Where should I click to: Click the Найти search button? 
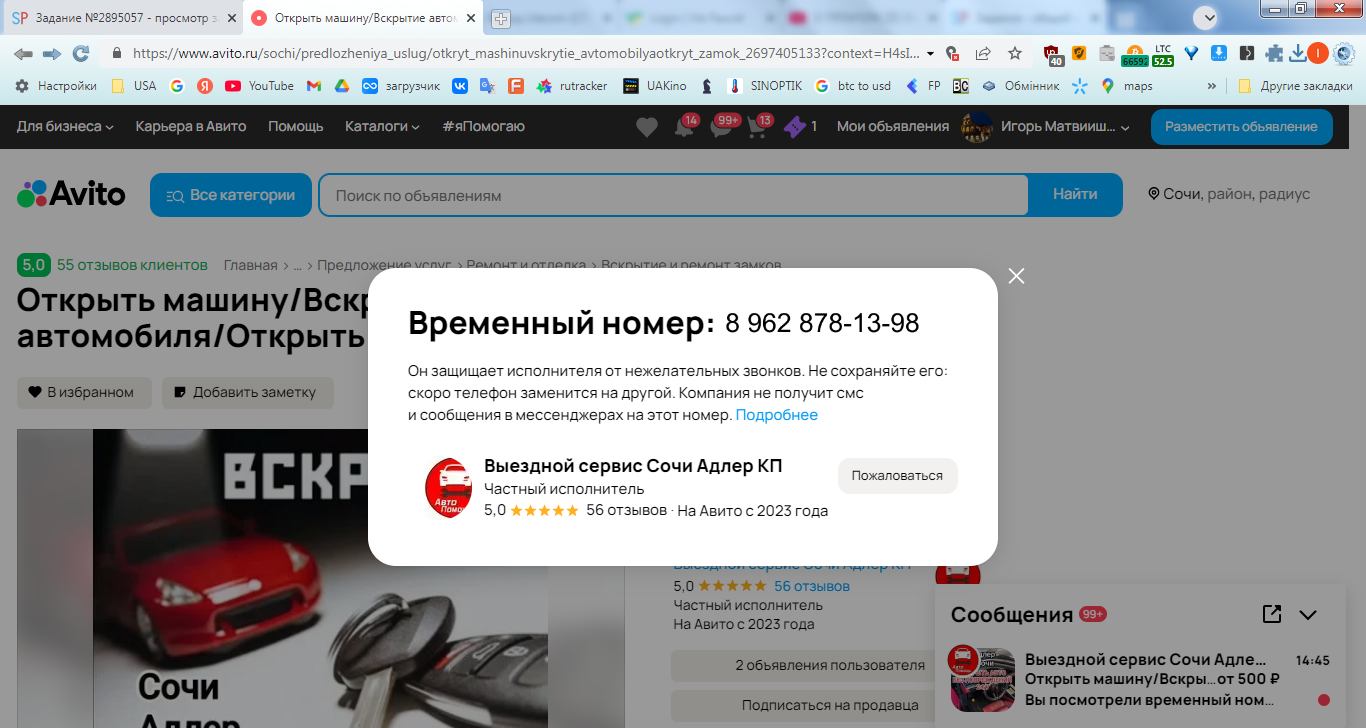(1075, 195)
